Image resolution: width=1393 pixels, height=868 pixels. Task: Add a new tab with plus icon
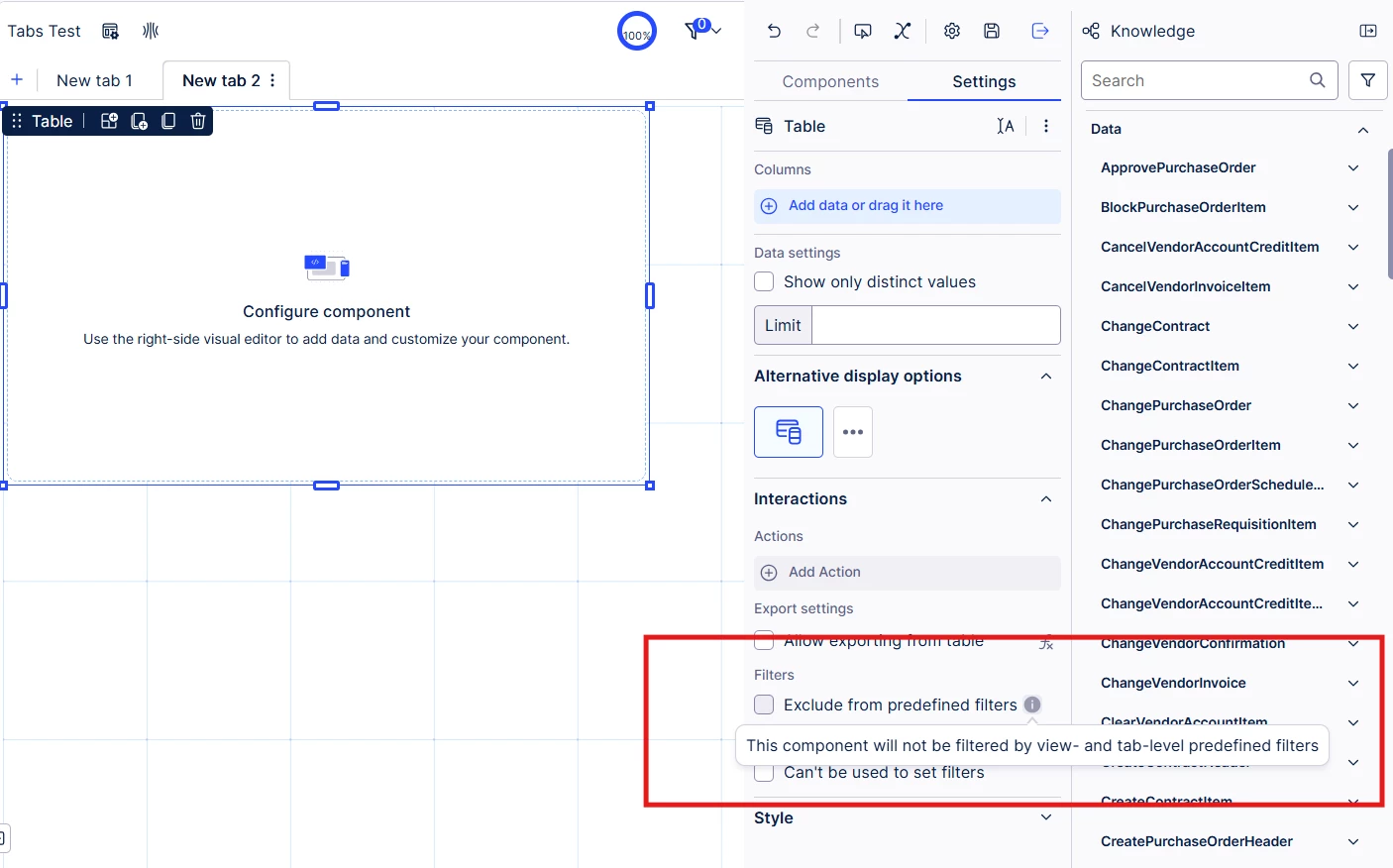pos(17,80)
